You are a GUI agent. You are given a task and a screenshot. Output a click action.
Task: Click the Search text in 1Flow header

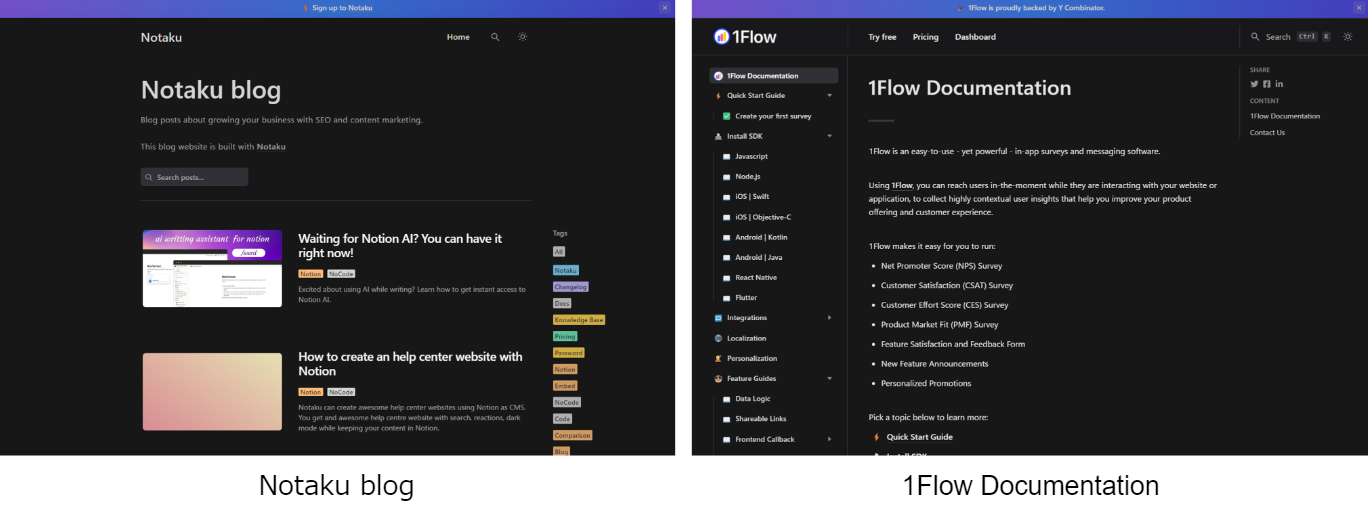coord(1278,37)
